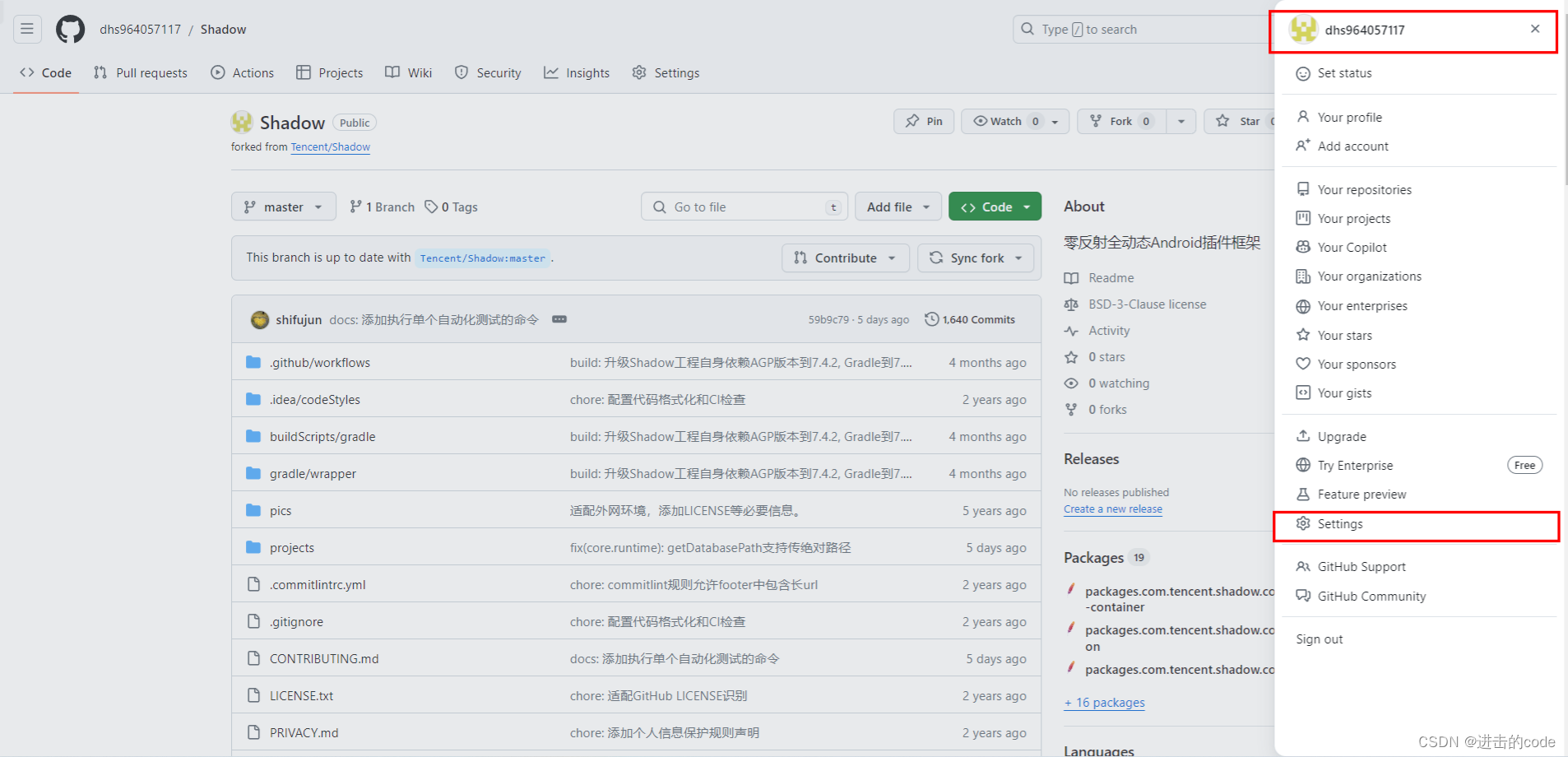Open the master branch selector
Screen dimensions: 1568x757
pos(284,207)
